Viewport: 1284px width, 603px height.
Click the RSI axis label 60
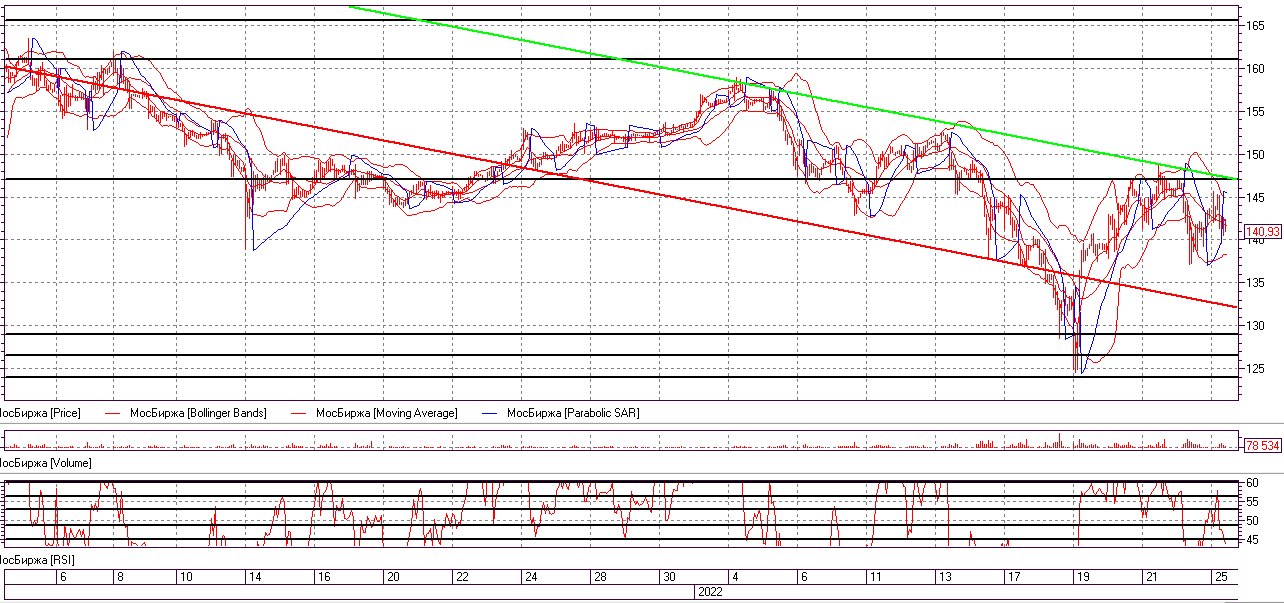coord(1252,483)
